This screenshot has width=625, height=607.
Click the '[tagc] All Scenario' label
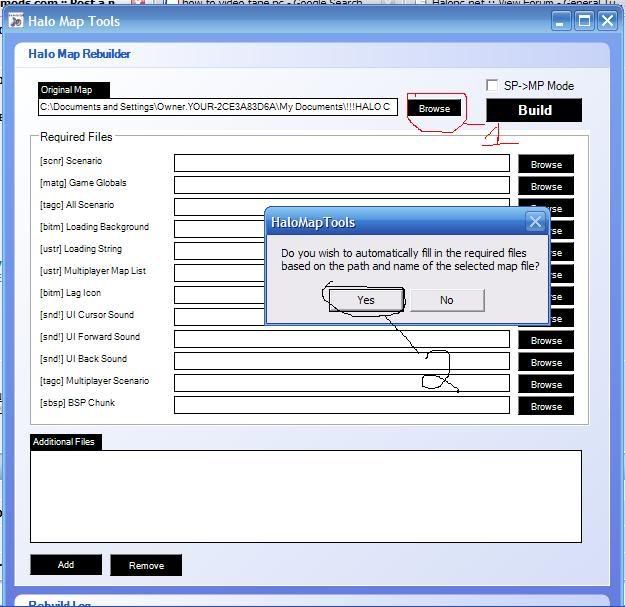pyautogui.click(x=77, y=205)
